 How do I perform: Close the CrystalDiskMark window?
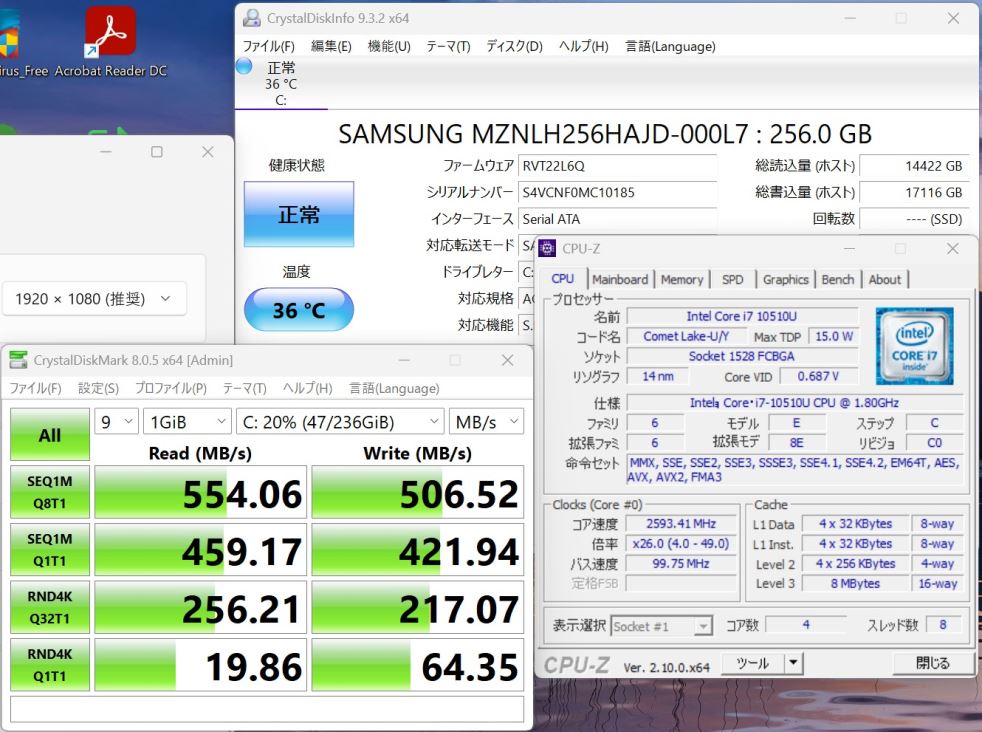507,360
